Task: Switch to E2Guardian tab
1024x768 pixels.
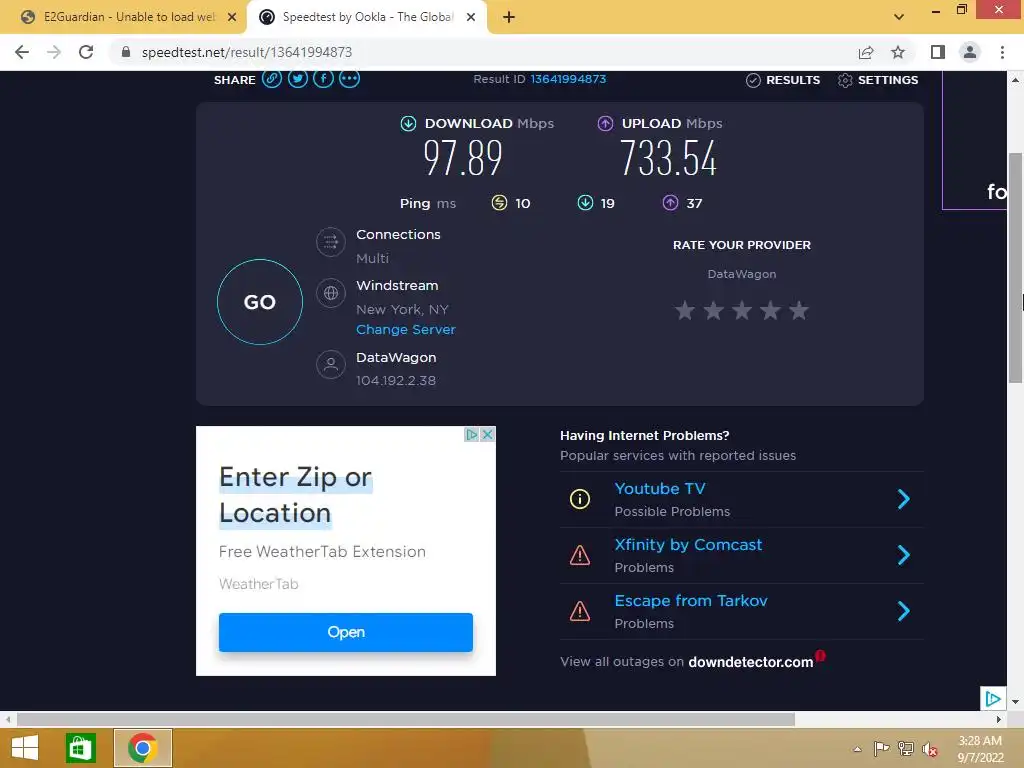Action: (124, 17)
